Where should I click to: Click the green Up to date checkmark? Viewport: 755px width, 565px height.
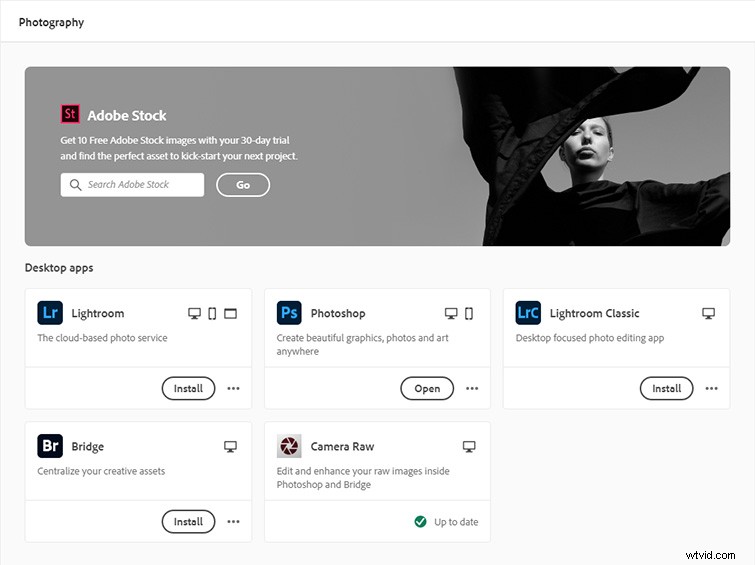point(420,522)
